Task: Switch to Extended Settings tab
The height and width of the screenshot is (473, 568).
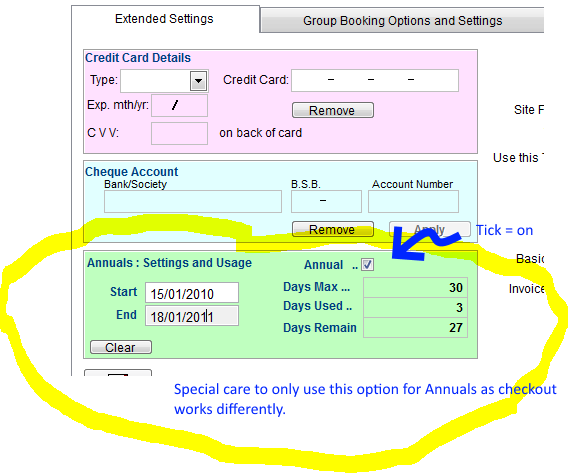Action: pos(164,19)
